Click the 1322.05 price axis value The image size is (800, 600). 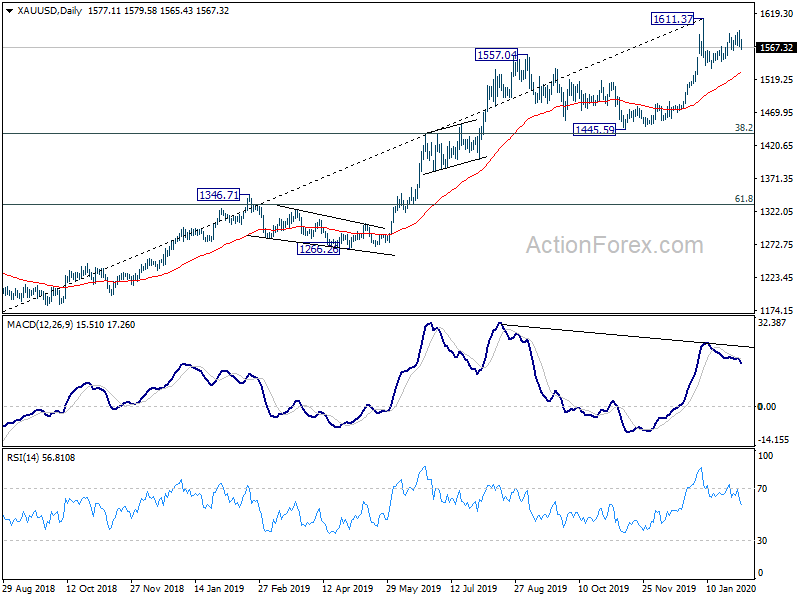[x=777, y=212]
